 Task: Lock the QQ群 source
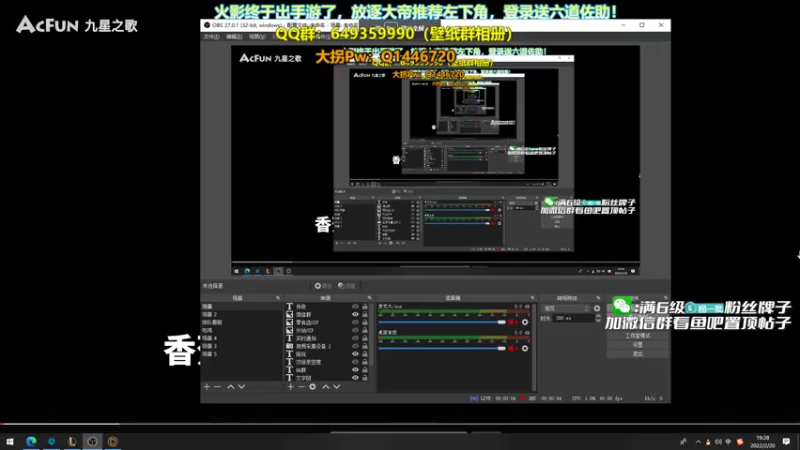(365, 370)
